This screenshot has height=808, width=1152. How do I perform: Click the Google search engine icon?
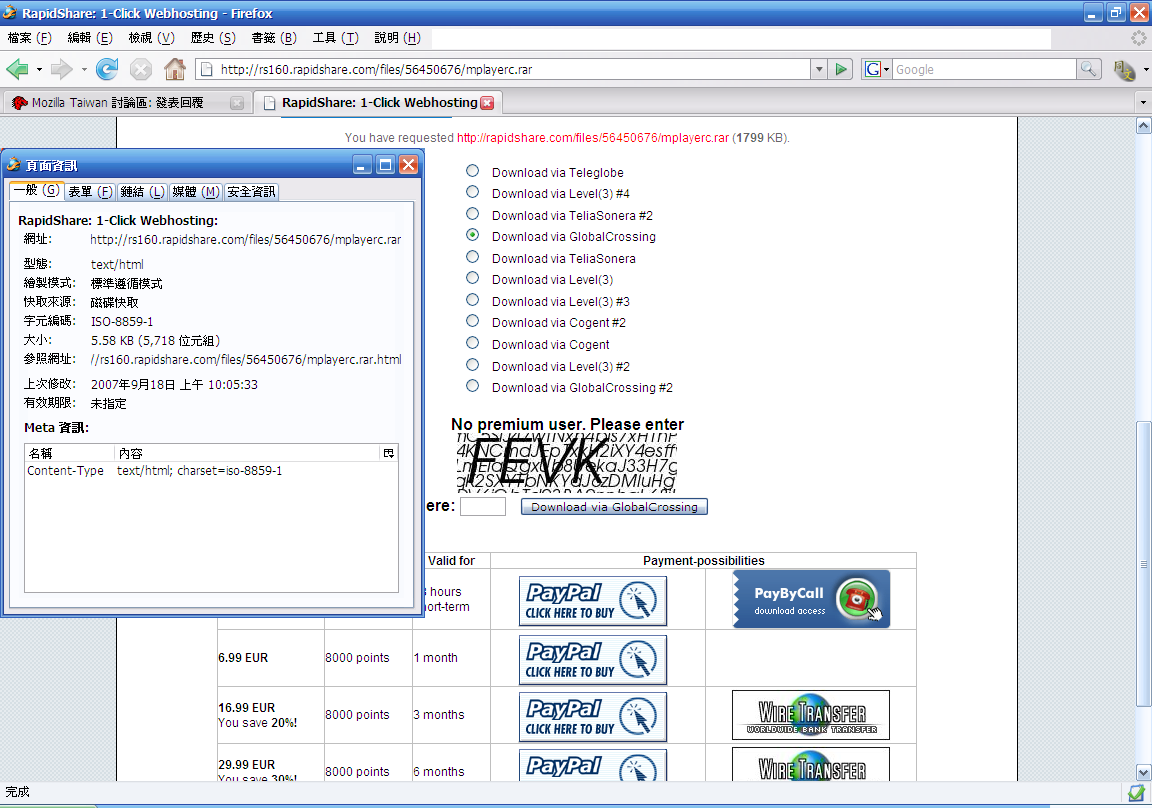coord(873,70)
